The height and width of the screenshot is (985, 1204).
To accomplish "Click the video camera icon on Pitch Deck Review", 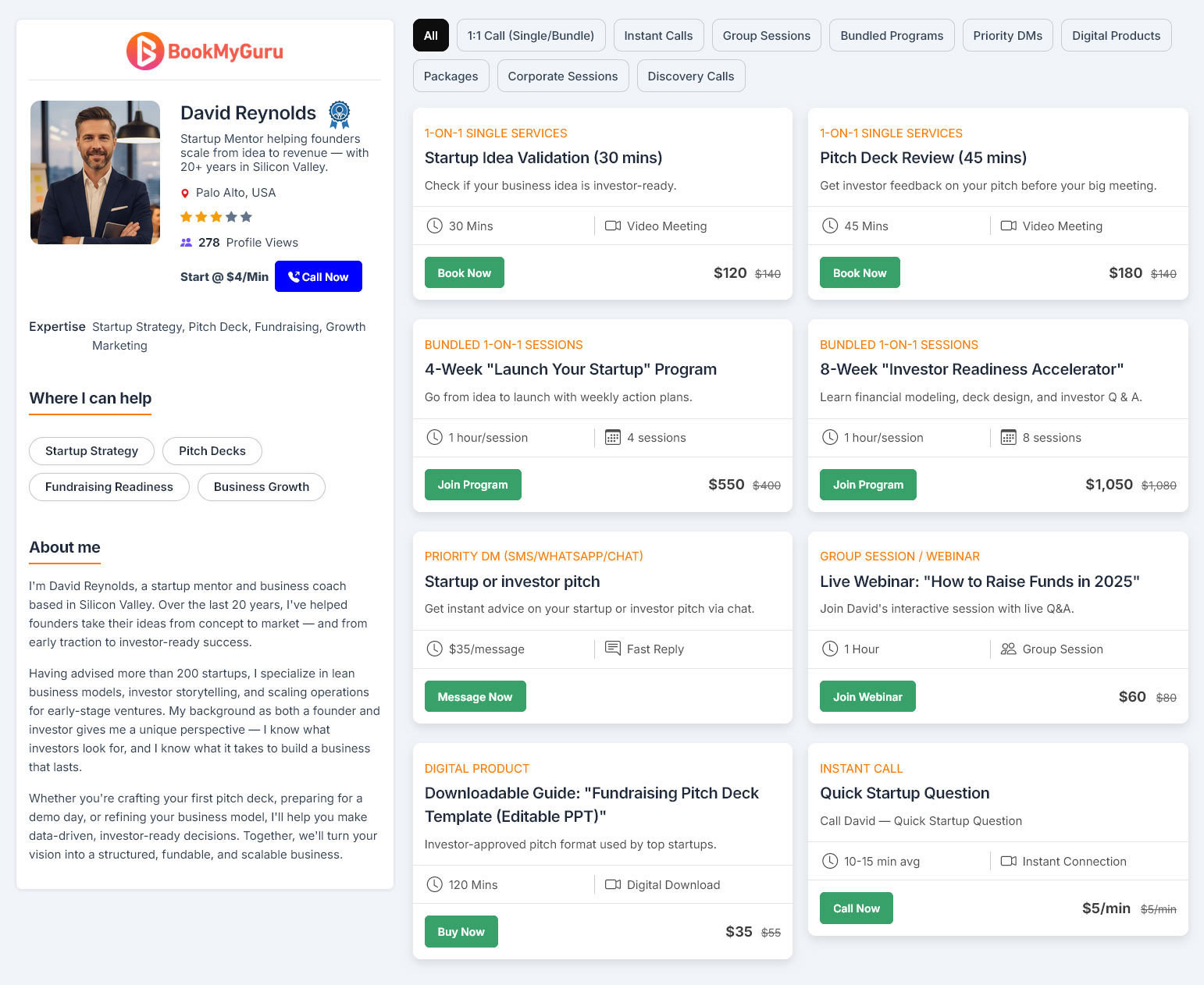I will point(1009,226).
